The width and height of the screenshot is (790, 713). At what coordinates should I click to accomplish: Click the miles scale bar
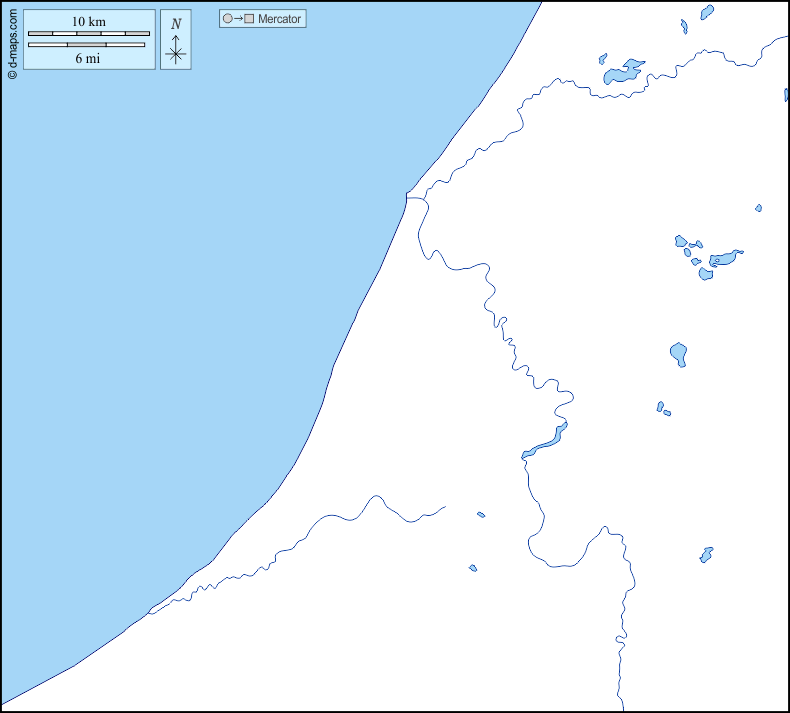(x=89, y=45)
